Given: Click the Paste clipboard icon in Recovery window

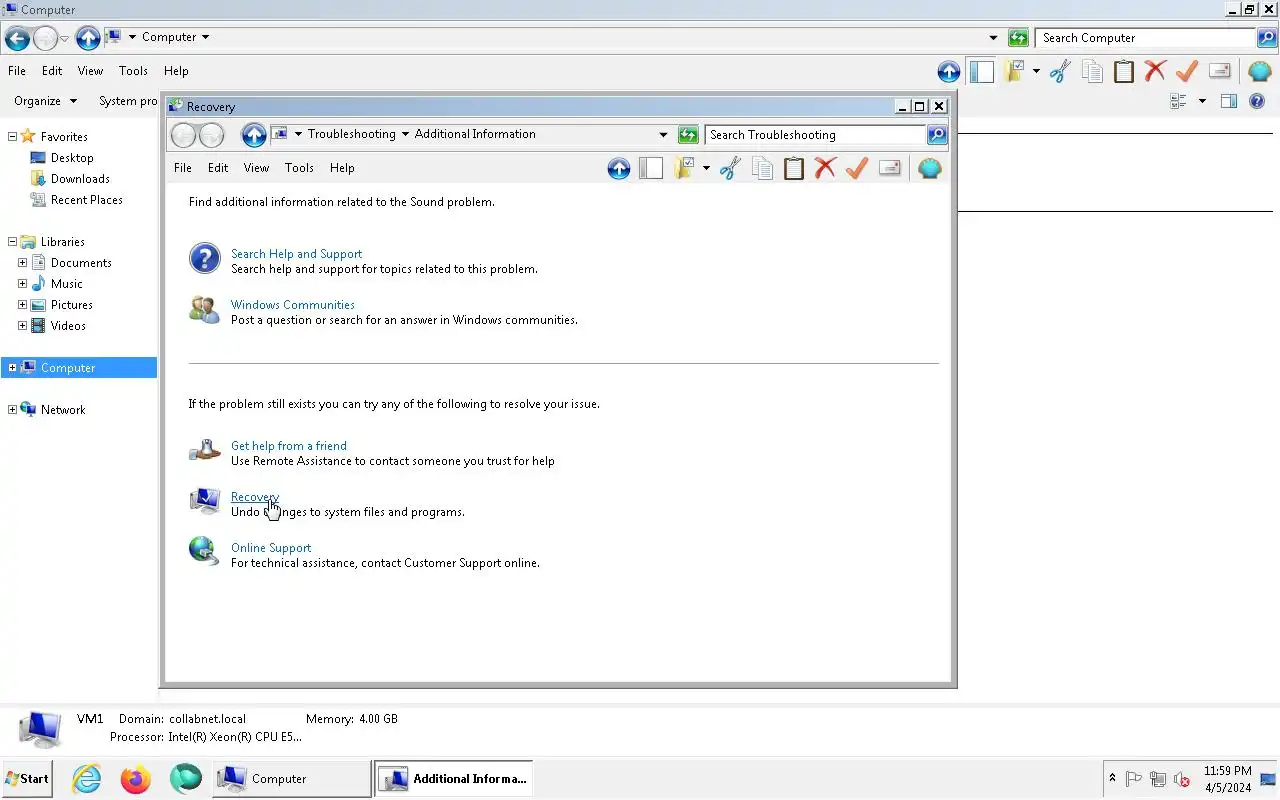Looking at the screenshot, I should tap(794, 168).
